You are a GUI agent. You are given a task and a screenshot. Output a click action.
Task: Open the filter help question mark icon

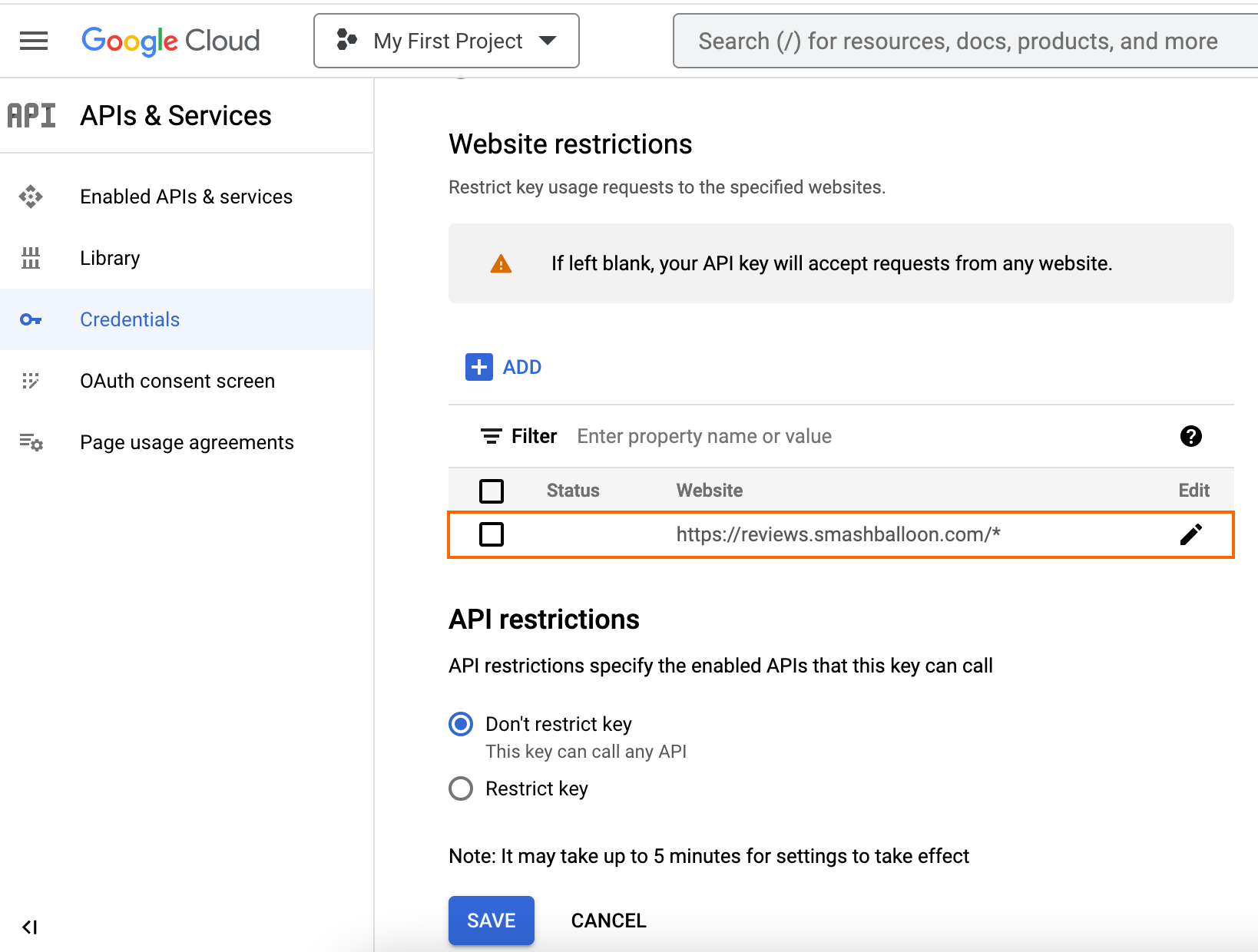pos(1190,436)
